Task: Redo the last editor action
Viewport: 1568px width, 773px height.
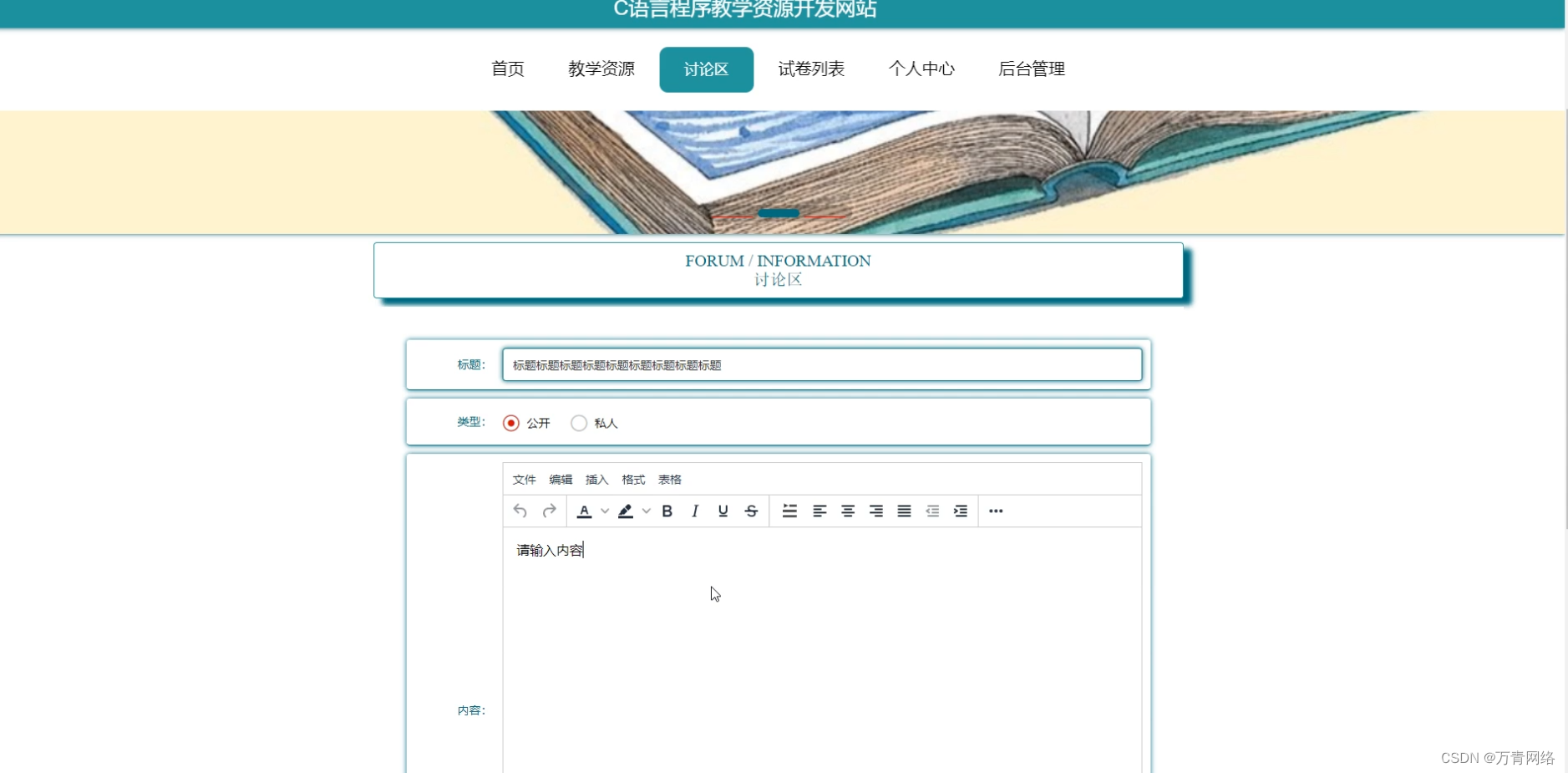Action: tap(549, 511)
